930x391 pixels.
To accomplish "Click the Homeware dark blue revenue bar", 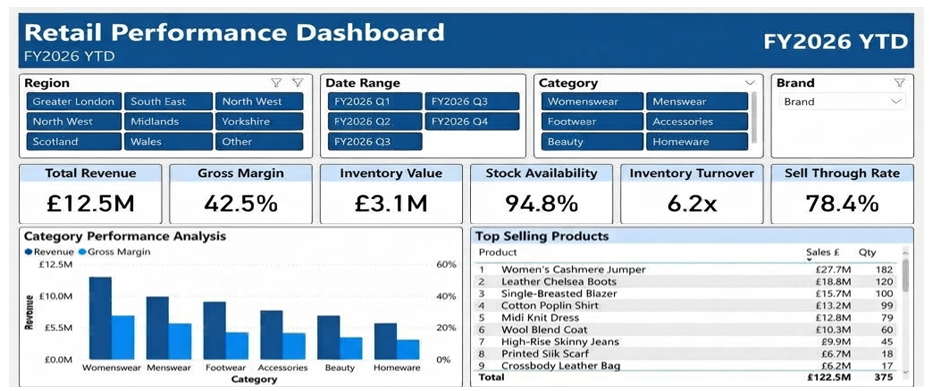I will coord(386,341).
